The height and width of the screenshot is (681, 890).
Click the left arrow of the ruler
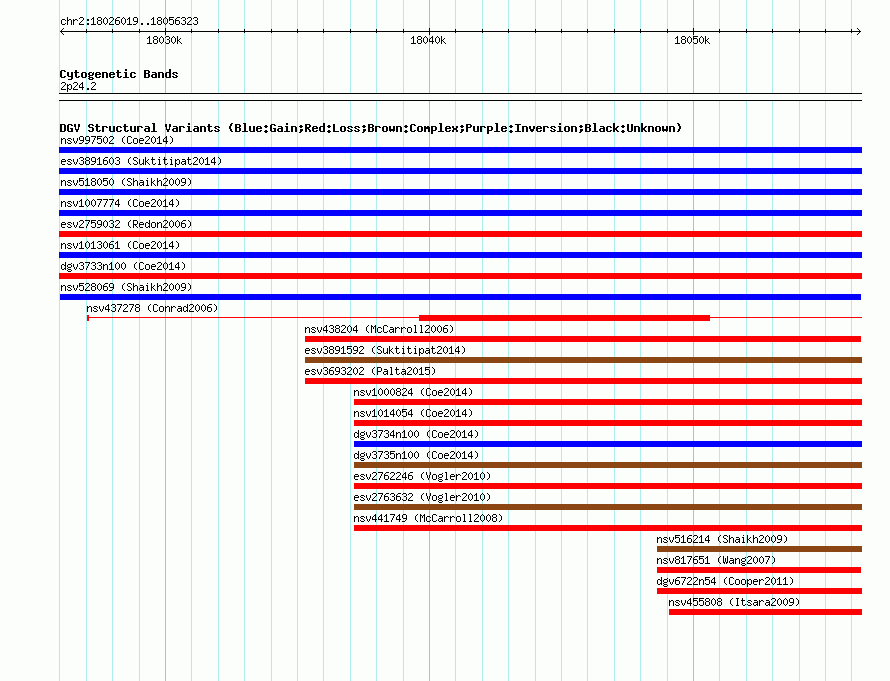click(x=63, y=32)
